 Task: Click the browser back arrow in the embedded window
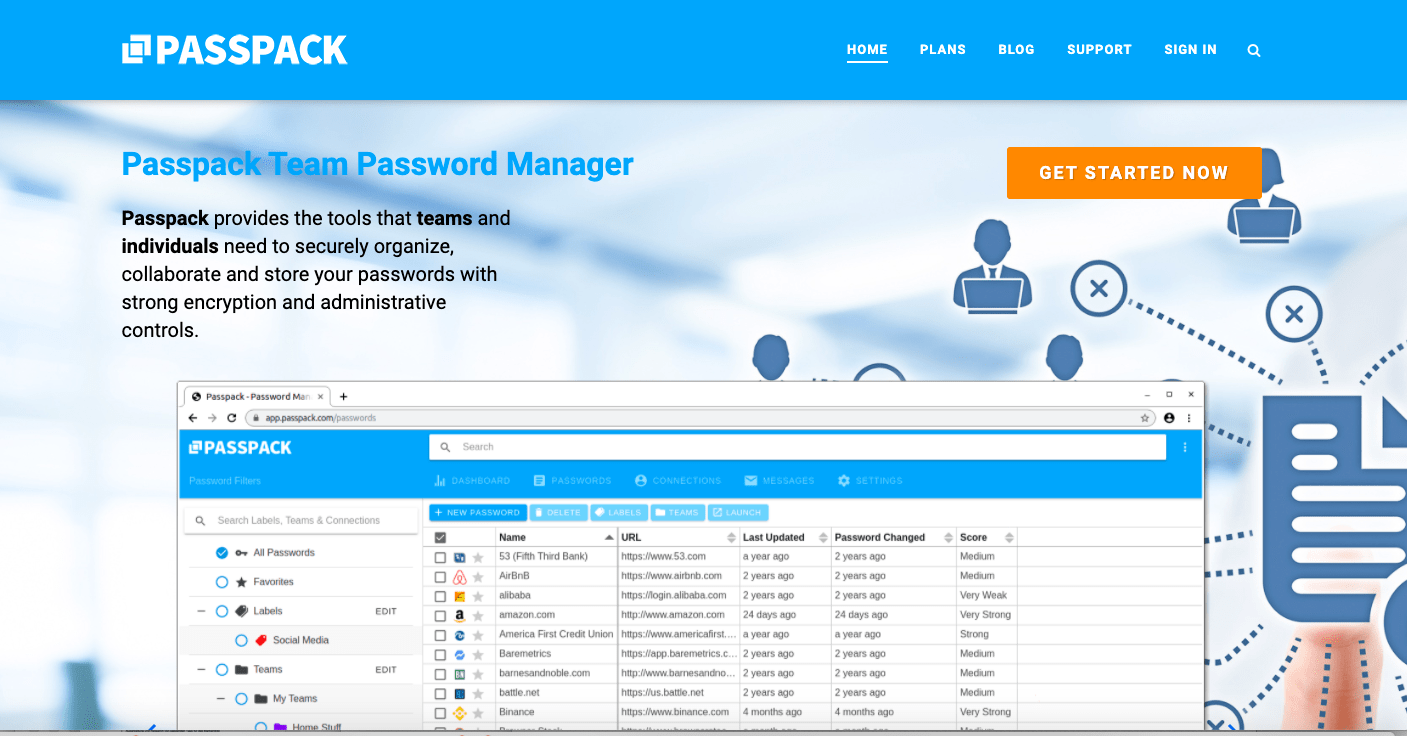(194, 418)
